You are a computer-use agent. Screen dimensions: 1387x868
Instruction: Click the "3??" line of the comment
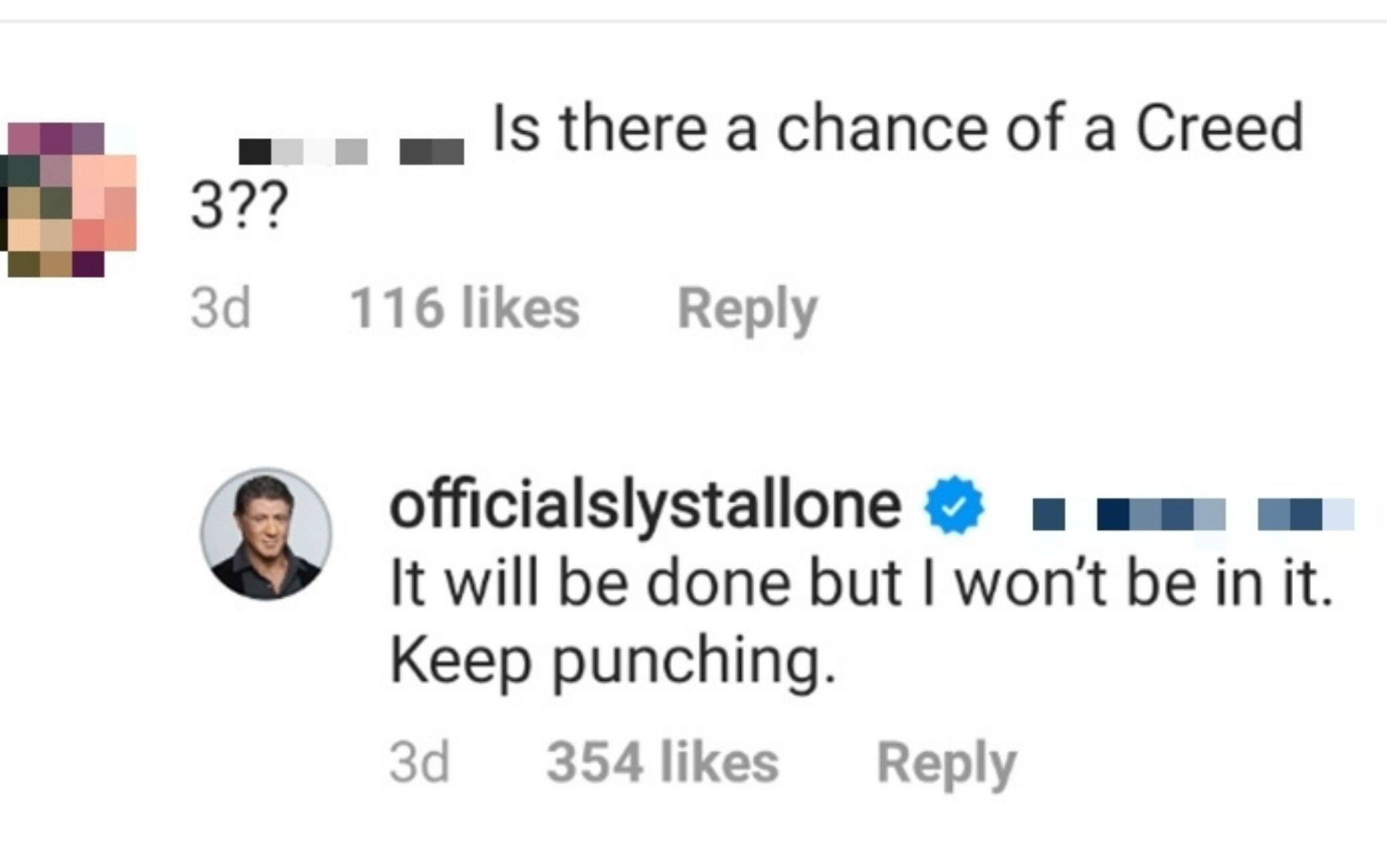[239, 206]
